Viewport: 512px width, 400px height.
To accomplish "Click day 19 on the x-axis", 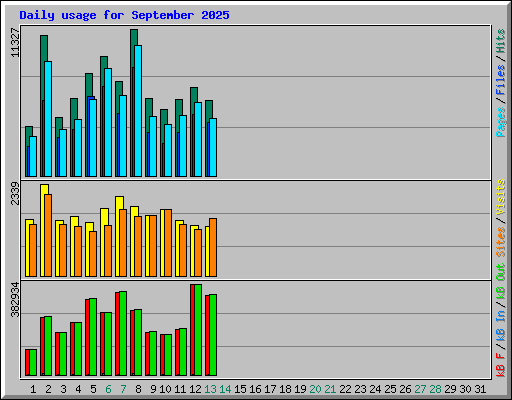I will pos(300,389).
